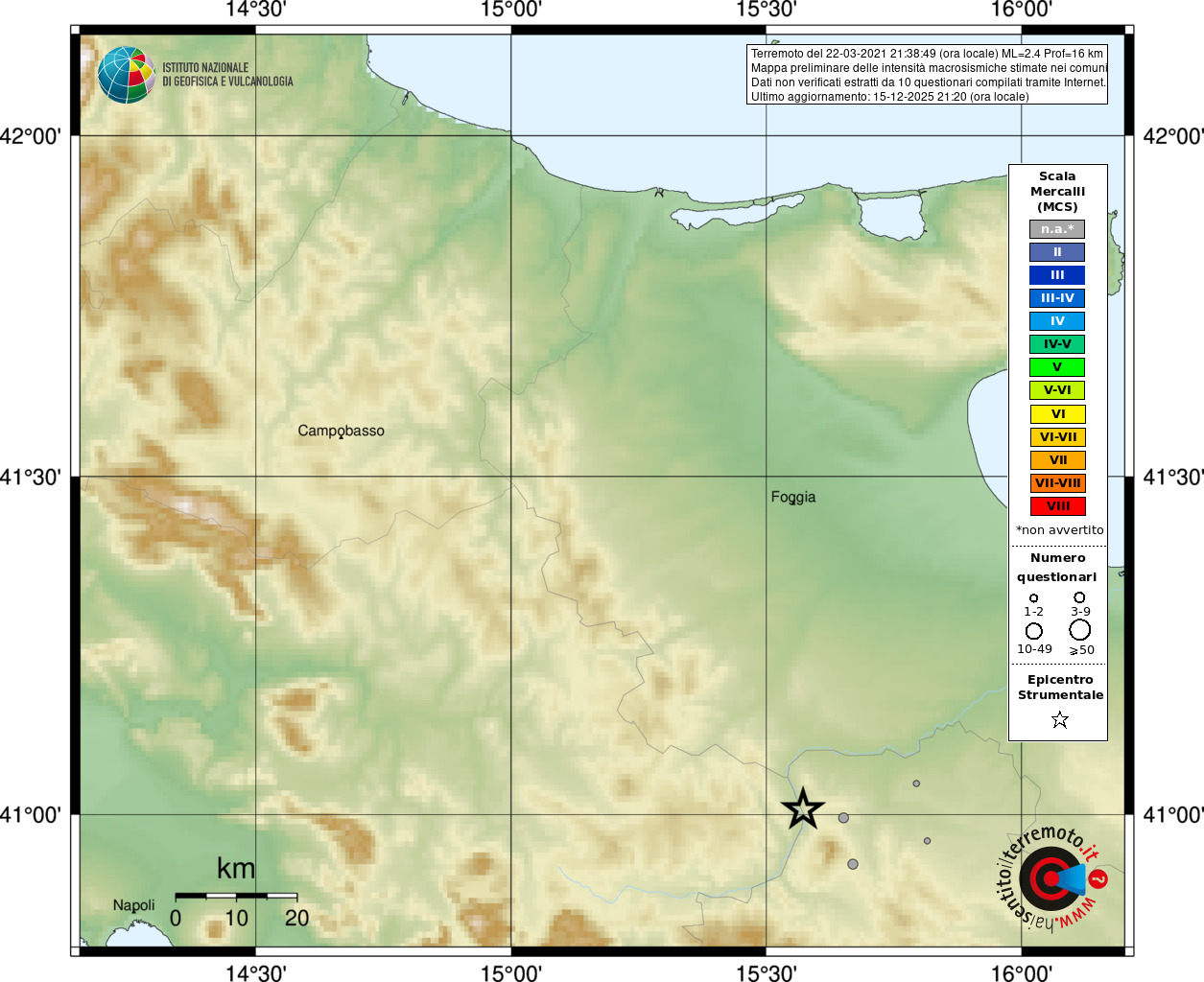Click the km scale bar

pyautogui.click(x=236, y=896)
